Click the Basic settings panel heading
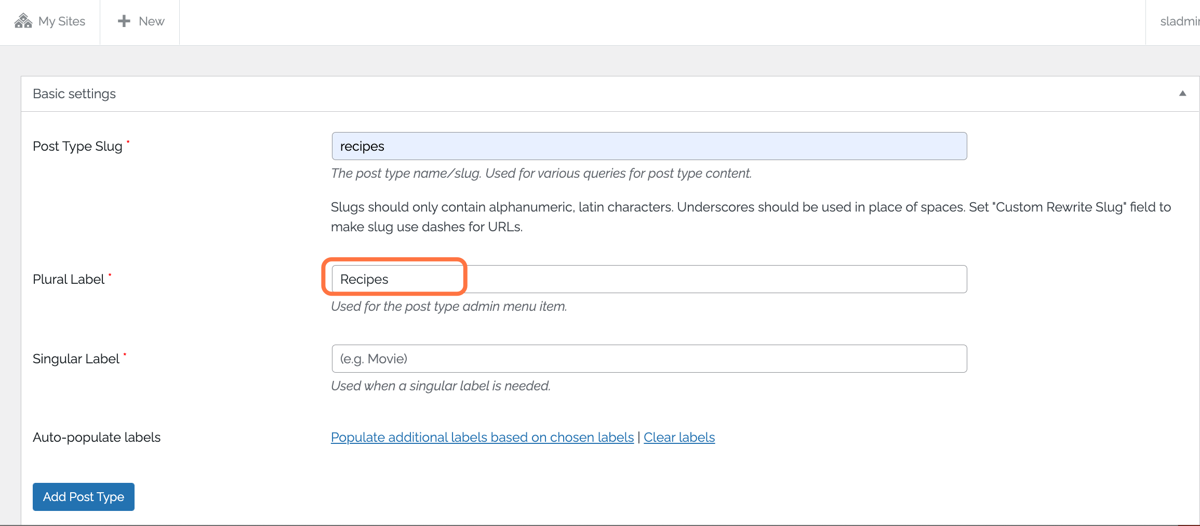The image size is (1200, 526). (x=74, y=94)
